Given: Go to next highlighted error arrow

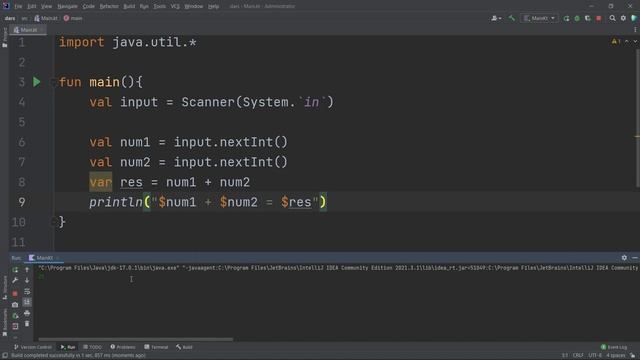Looking at the screenshot, I should pyautogui.click(x=635, y=42).
